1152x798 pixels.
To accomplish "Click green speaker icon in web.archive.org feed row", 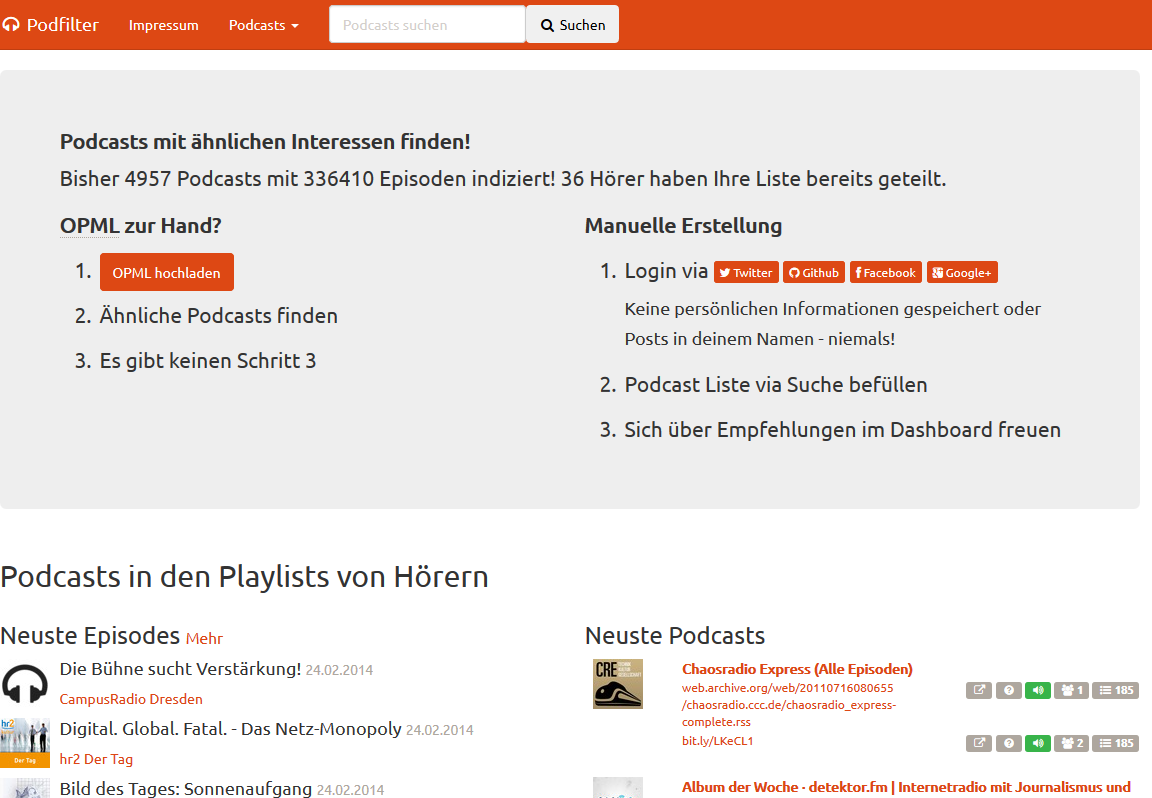I will tap(1038, 690).
